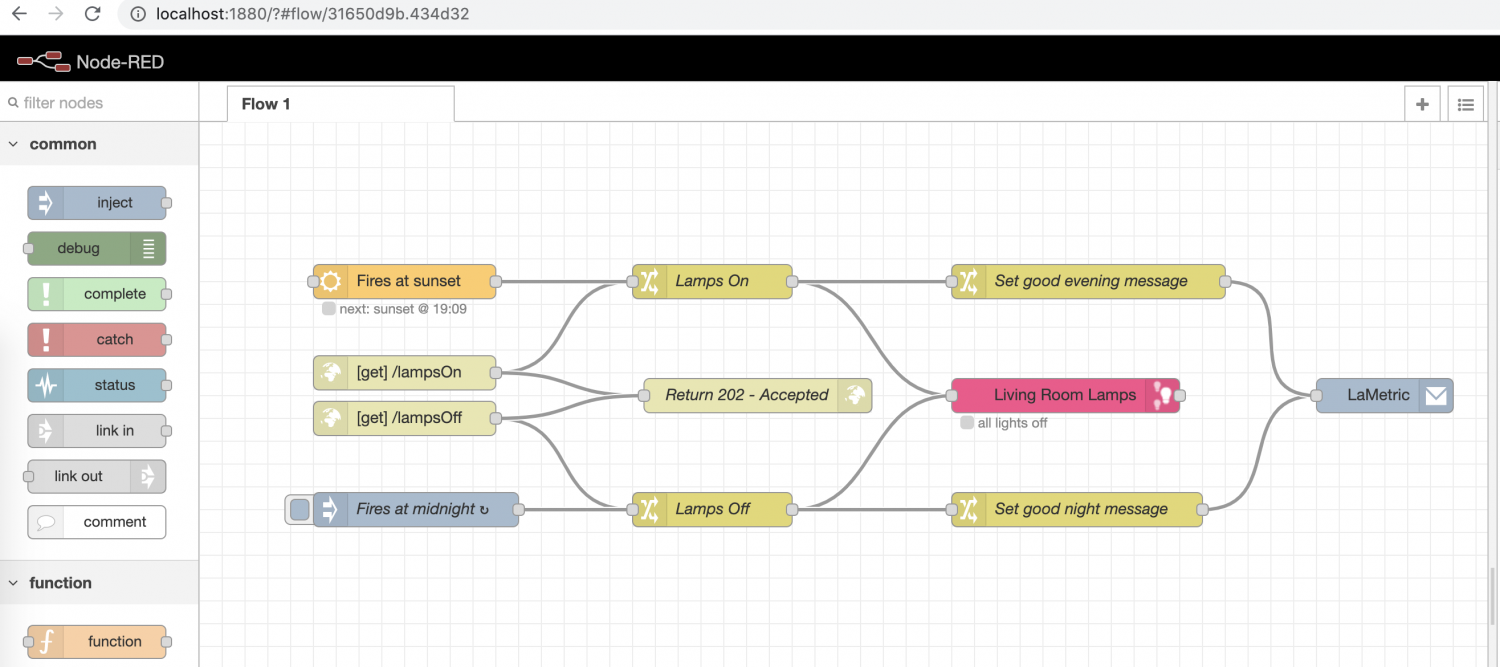
Task: Click the lamp icon on the Living Room Lamps node
Action: point(1164,395)
